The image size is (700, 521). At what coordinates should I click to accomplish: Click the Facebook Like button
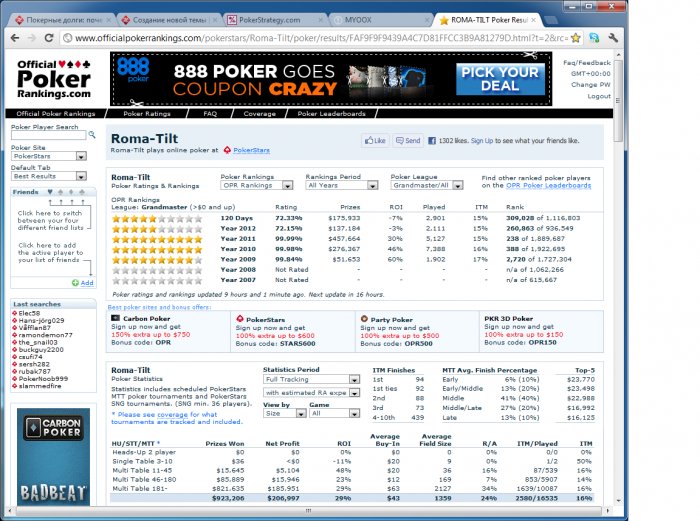pyautogui.click(x=375, y=142)
